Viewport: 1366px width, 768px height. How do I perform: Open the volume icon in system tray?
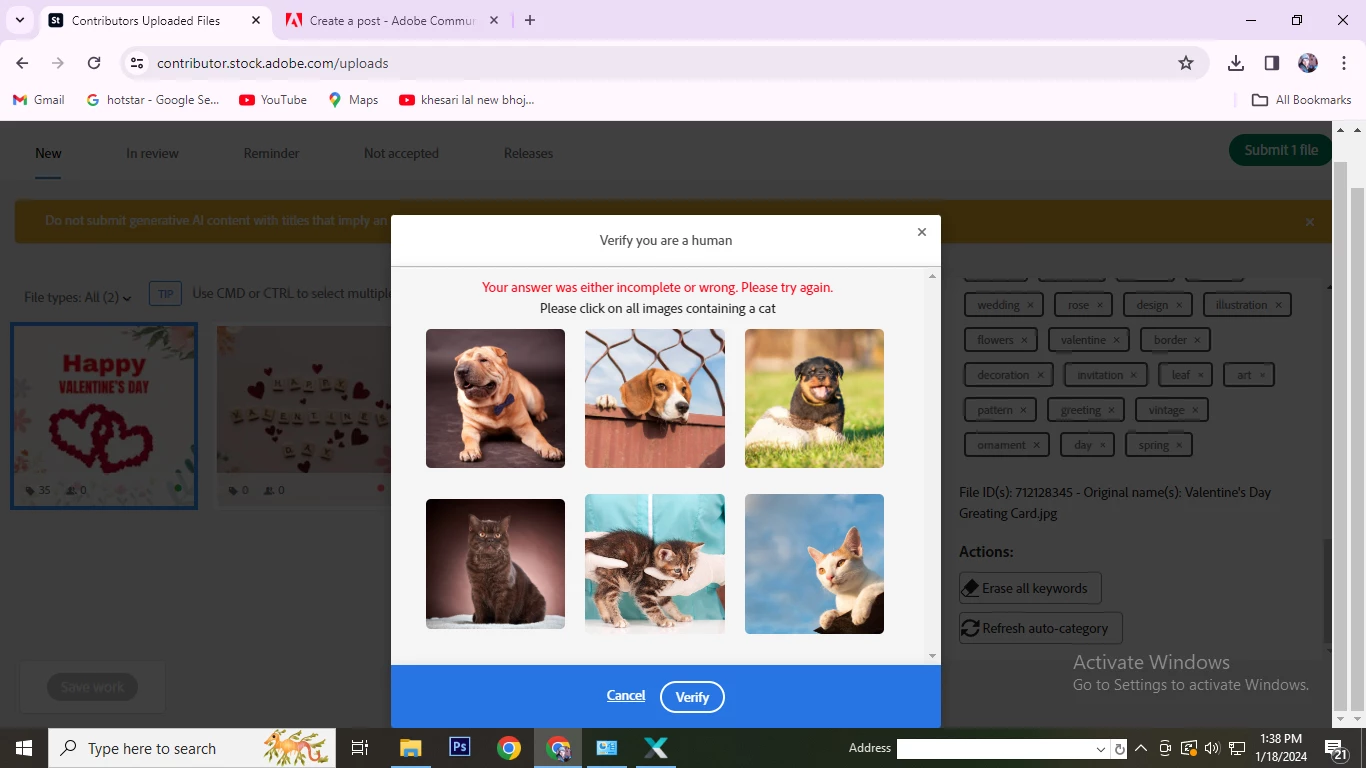(1212, 748)
